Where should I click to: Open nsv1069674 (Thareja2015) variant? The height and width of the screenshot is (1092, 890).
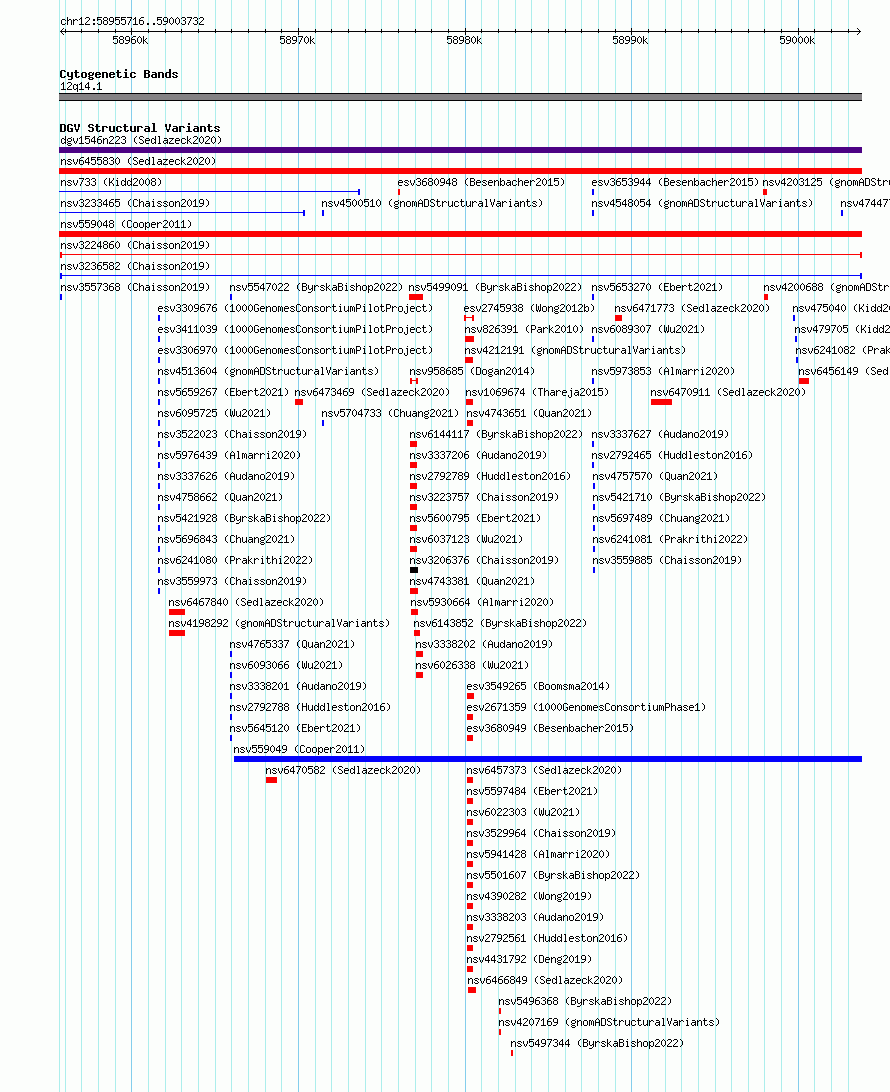[x=537, y=392]
